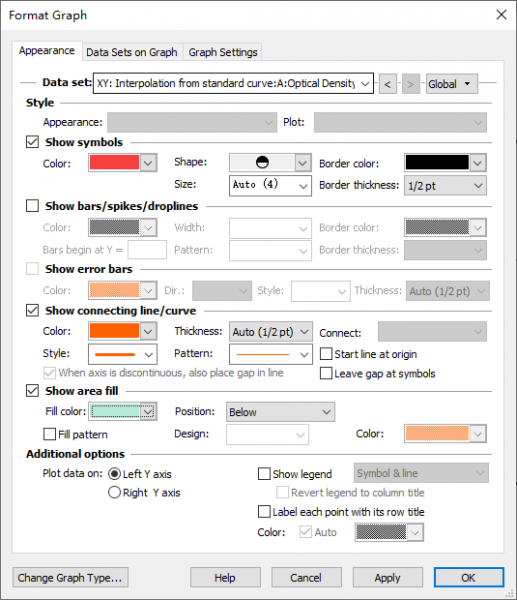The image size is (517, 600).
Task: Toggle the Show area fill checkbox
Action: point(33,391)
